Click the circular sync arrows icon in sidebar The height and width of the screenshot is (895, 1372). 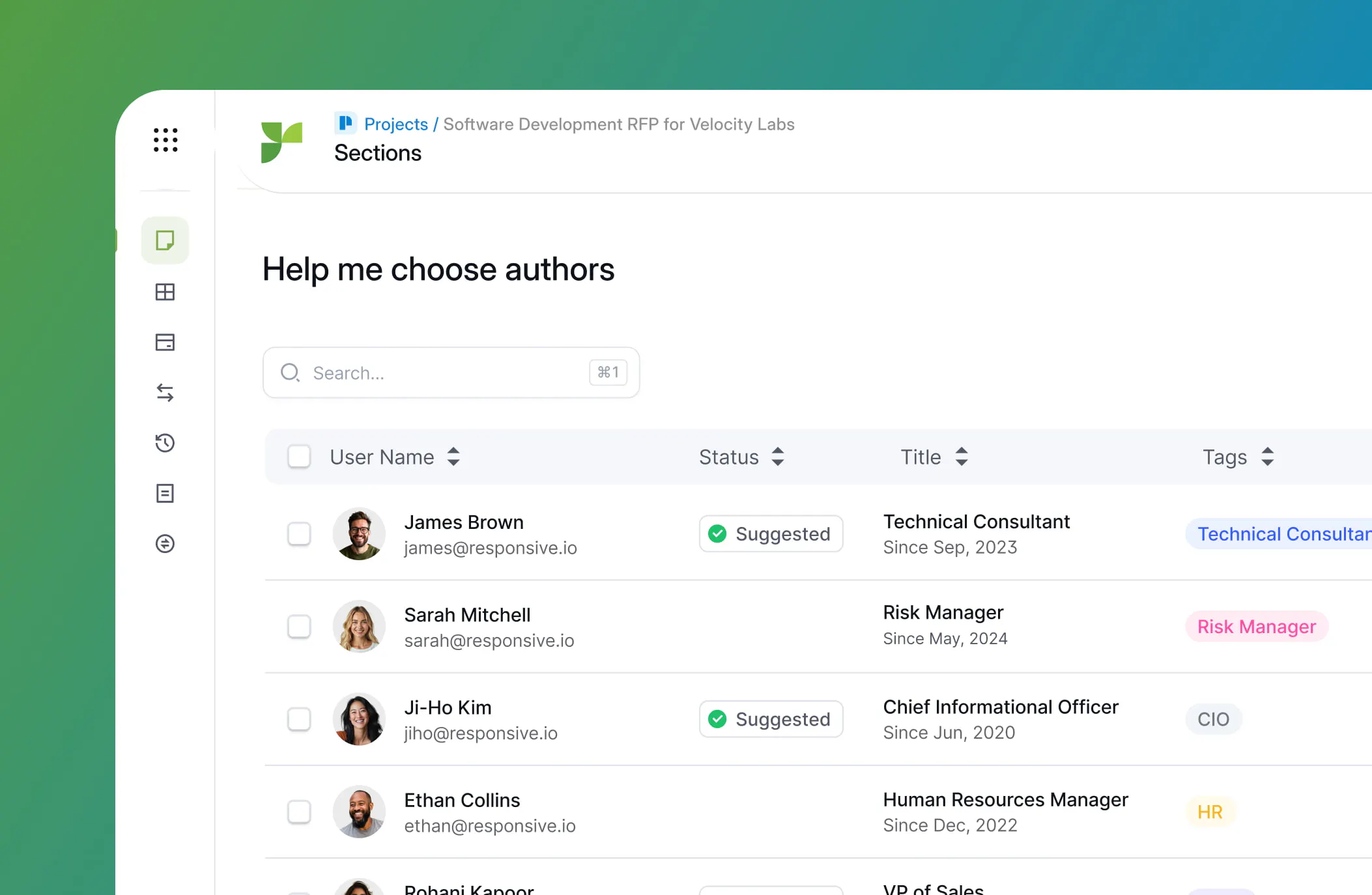coord(165,544)
